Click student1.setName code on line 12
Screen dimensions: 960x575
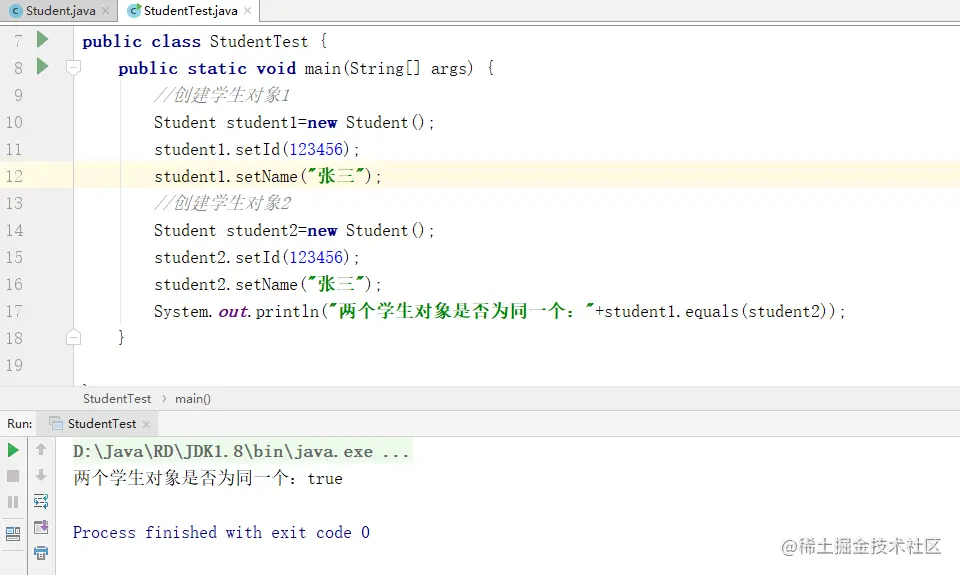pos(268,176)
